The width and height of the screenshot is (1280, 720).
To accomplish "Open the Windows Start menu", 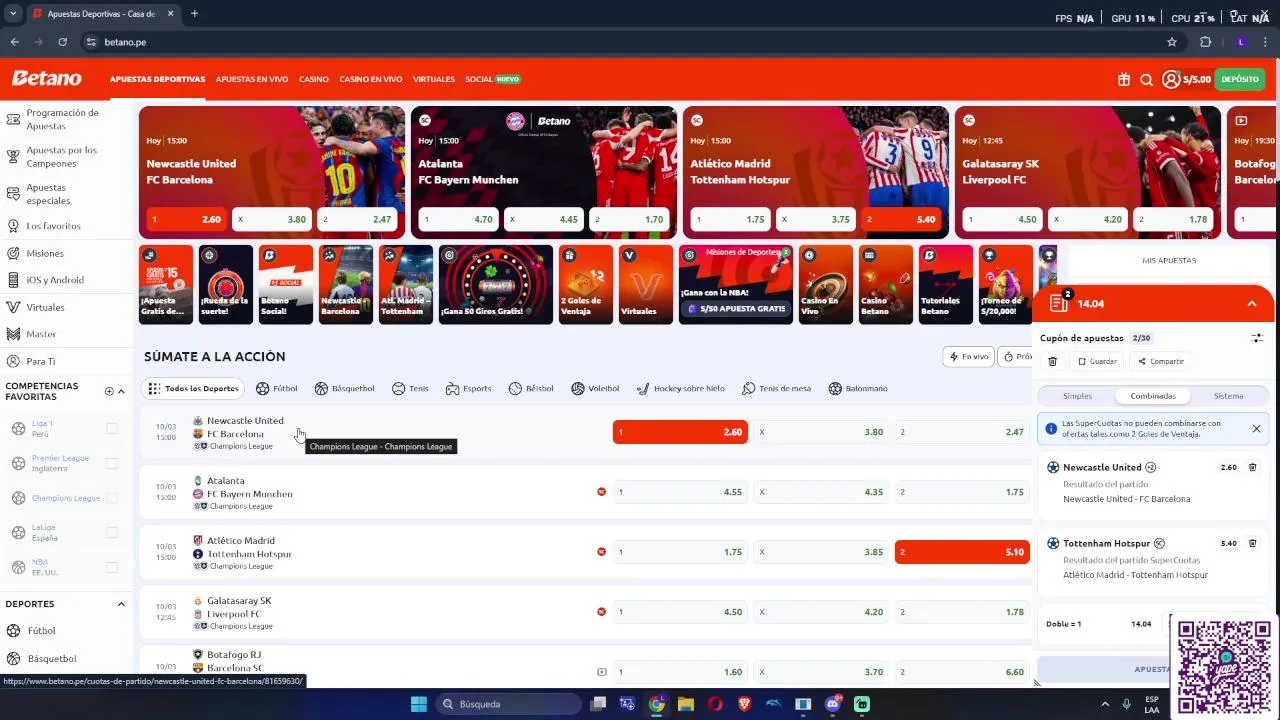I will pos(418,704).
